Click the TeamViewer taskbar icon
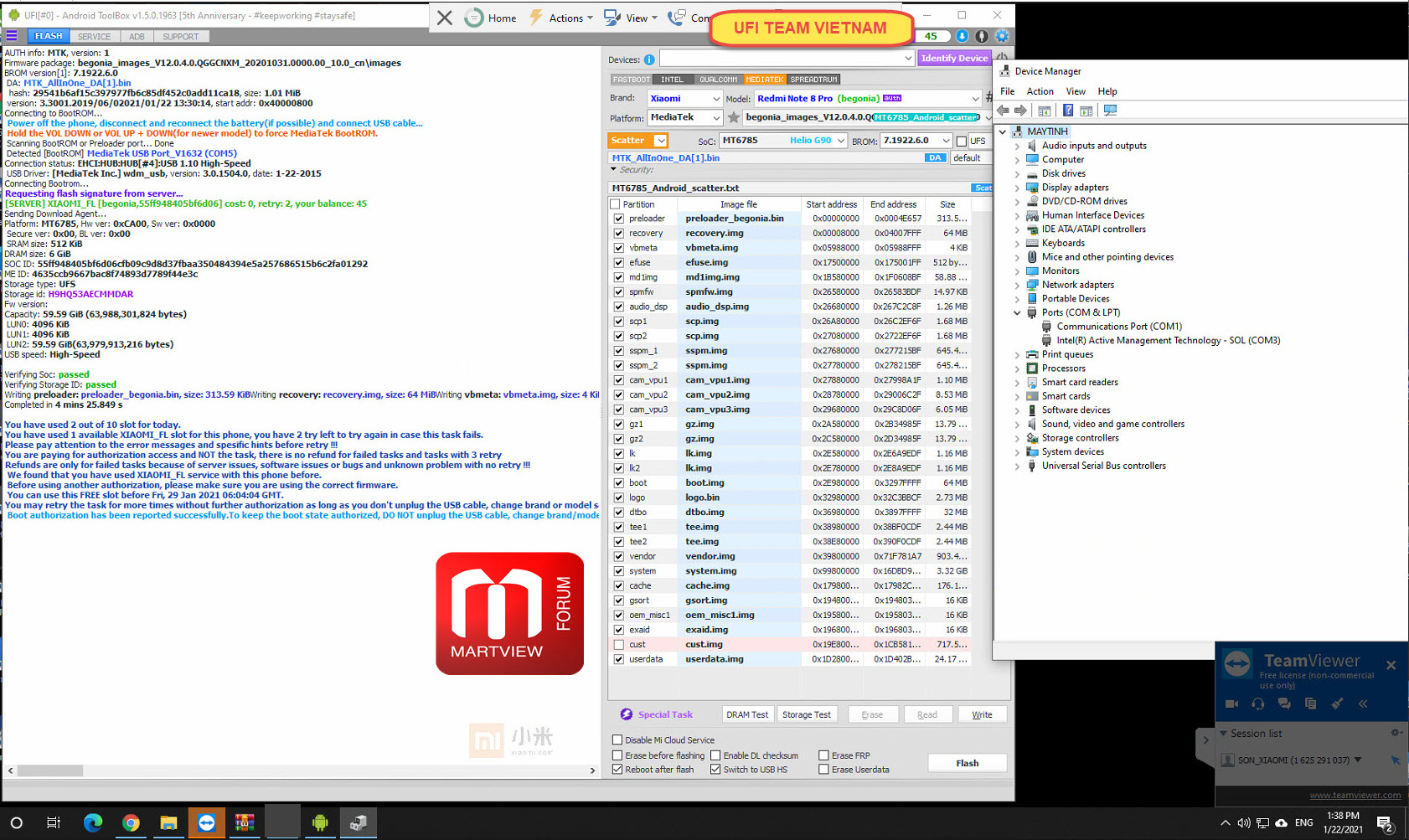This screenshot has height=840, width=1409. (206, 822)
